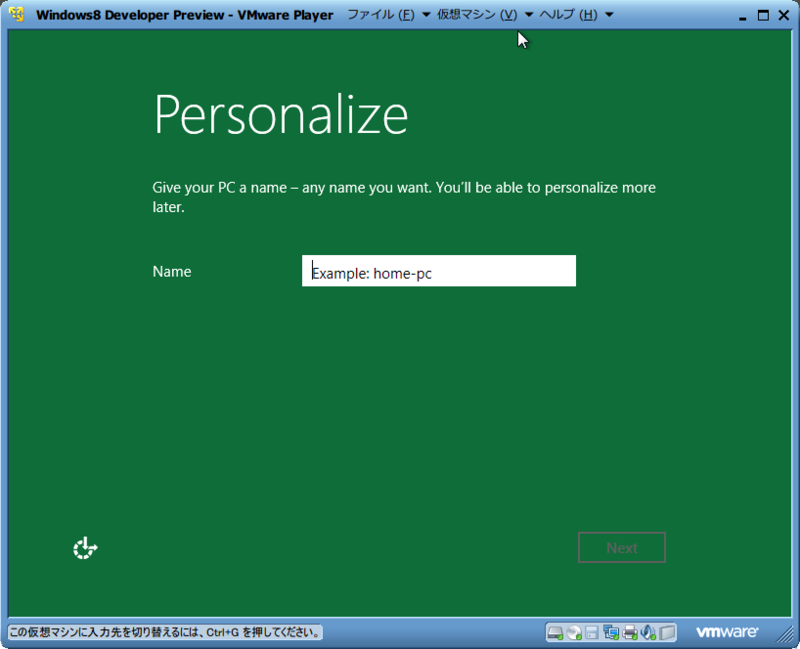
Task: Click the floppy drive device icon
Action: 592,633
